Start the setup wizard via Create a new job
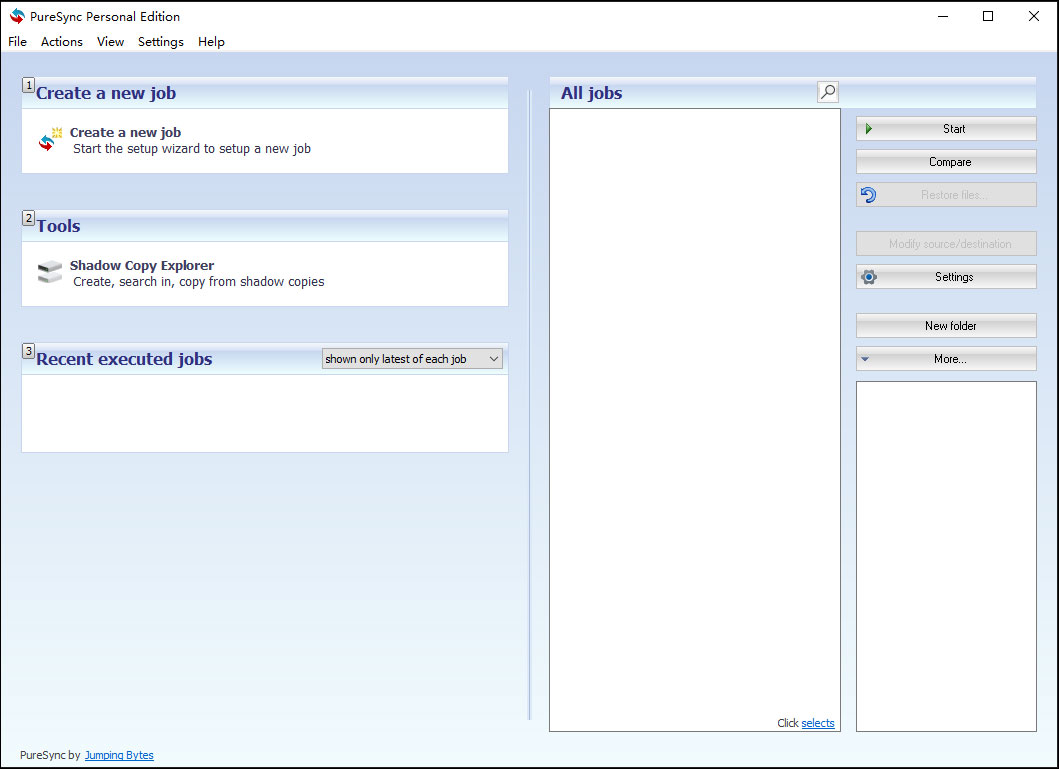Image resolution: width=1059 pixels, height=769 pixels. [x=125, y=132]
